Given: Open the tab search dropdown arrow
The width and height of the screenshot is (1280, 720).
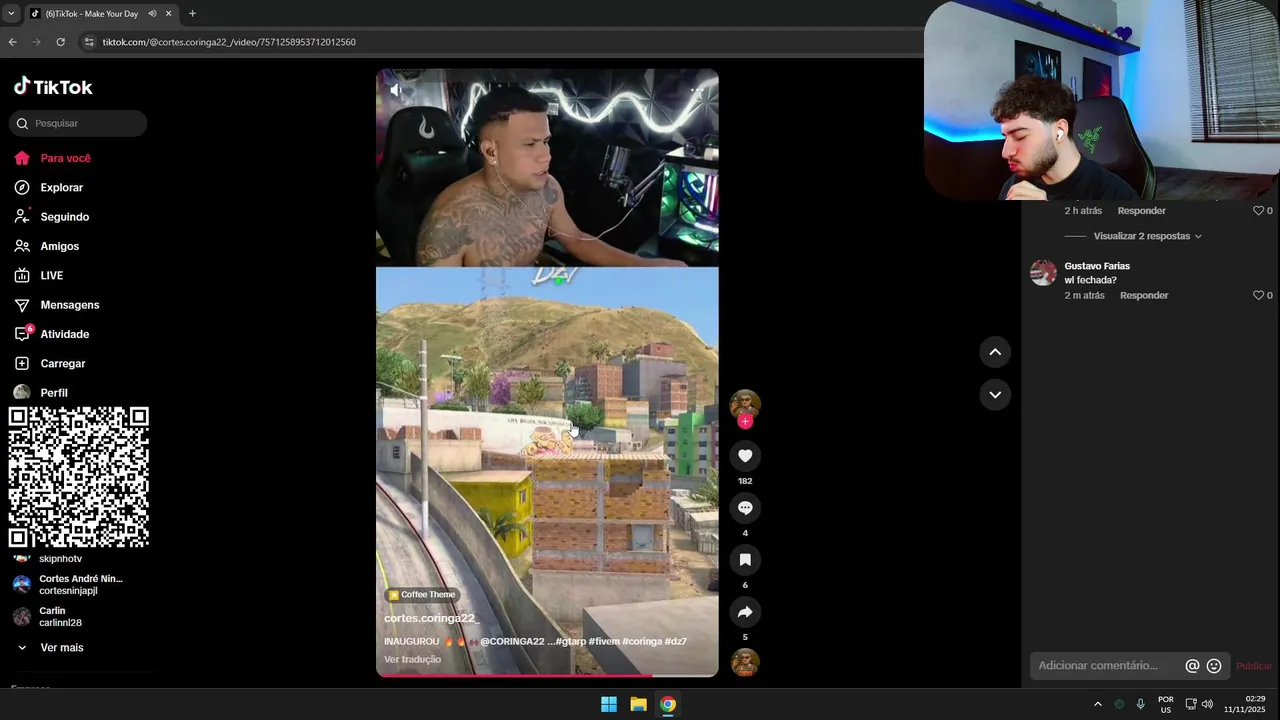Looking at the screenshot, I should point(11,14).
